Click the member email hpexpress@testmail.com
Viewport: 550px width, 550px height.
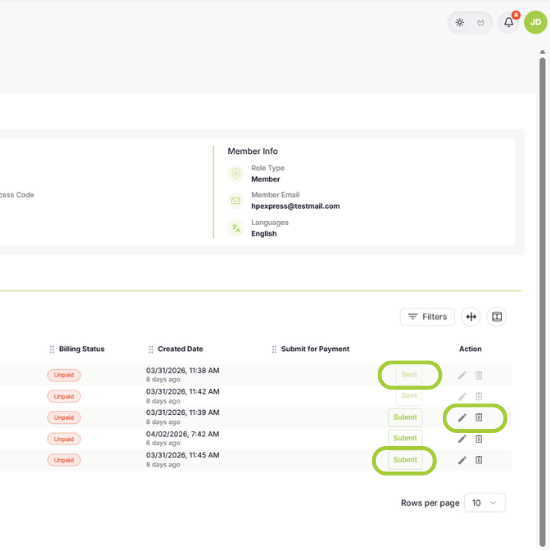(x=295, y=206)
